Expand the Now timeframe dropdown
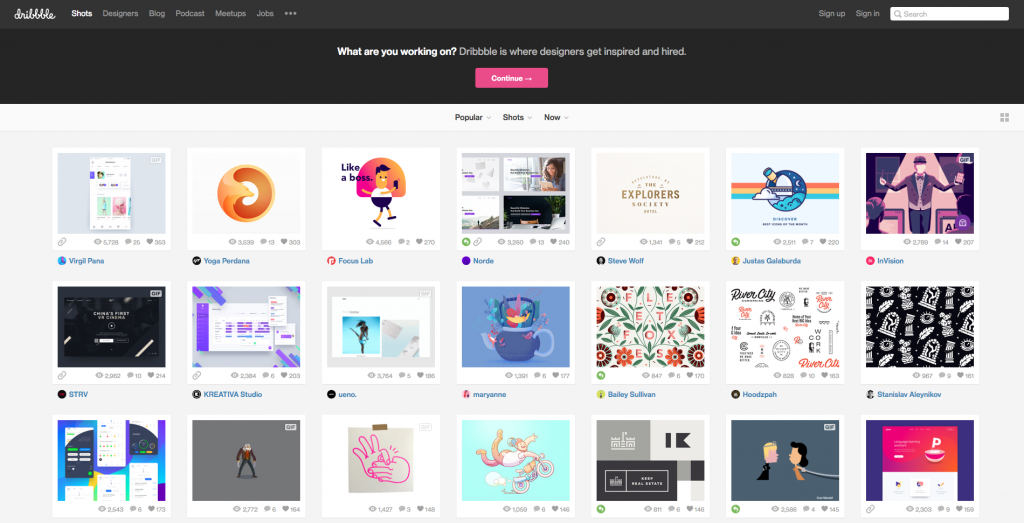Image resolution: width=1024 pixels, height=523 pixels. click(x=556, y=118)
